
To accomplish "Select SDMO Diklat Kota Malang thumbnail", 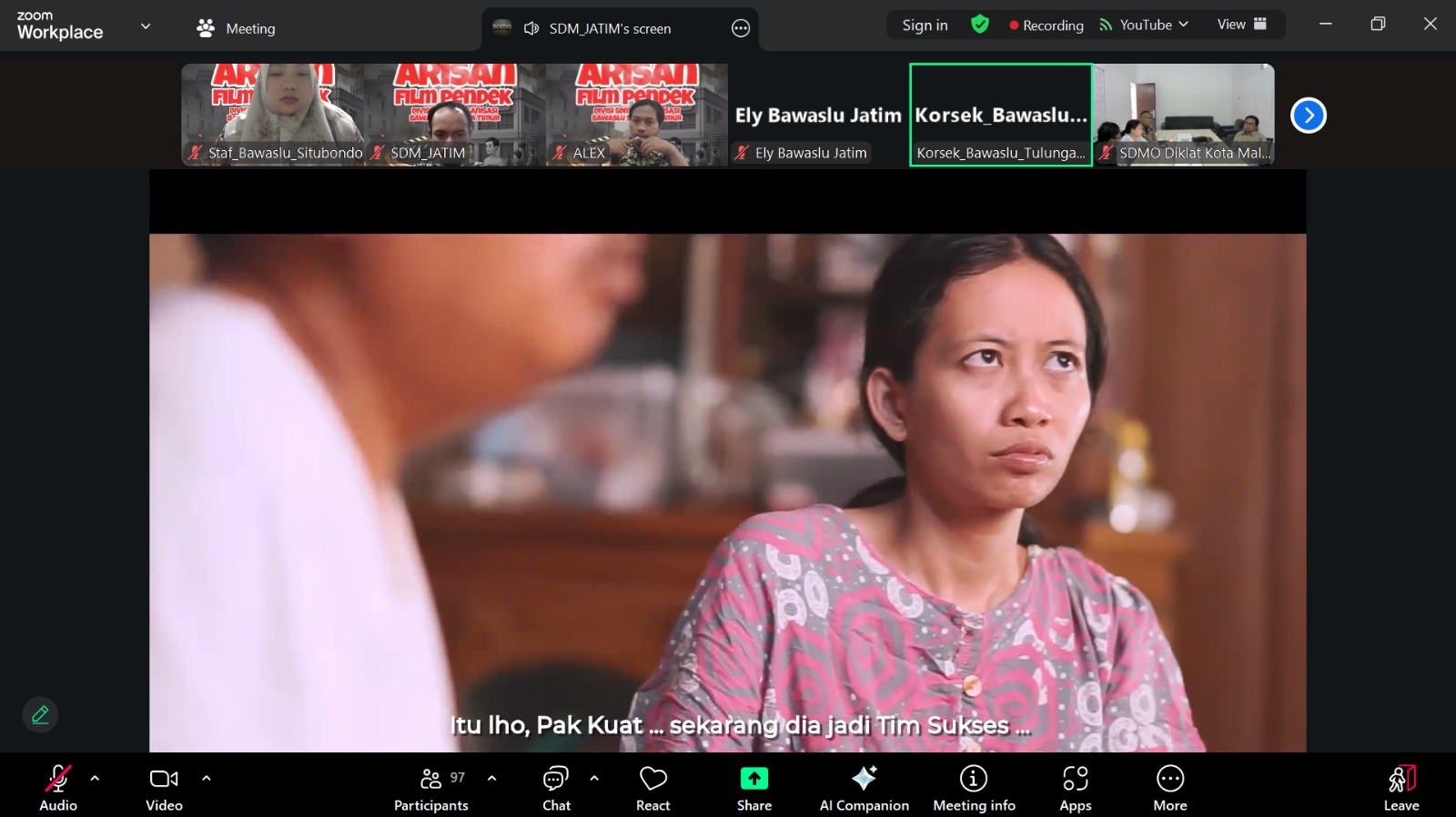I will pos(1183,115).
